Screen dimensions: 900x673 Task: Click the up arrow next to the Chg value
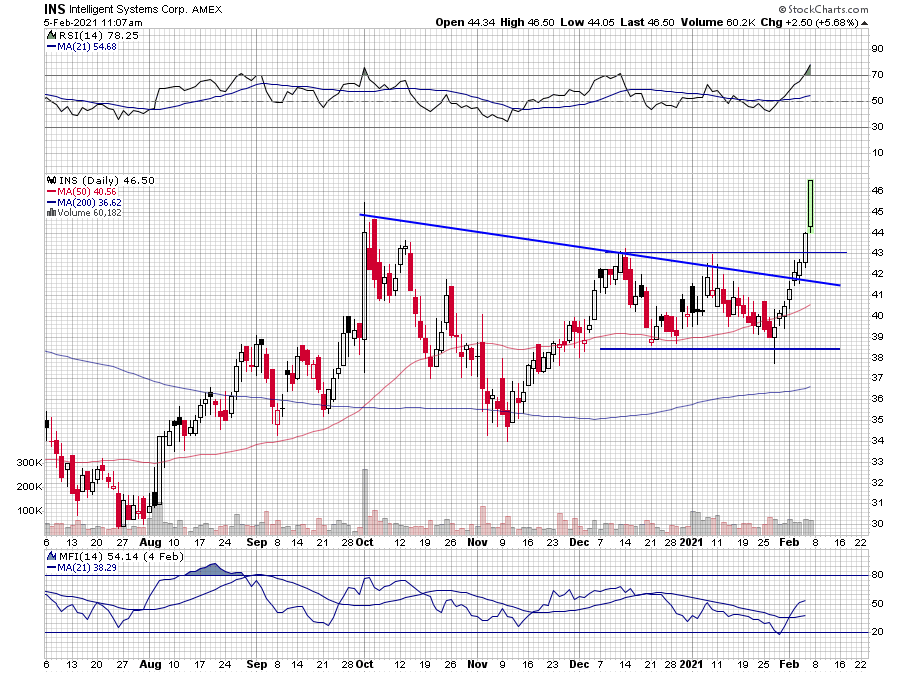864,23
